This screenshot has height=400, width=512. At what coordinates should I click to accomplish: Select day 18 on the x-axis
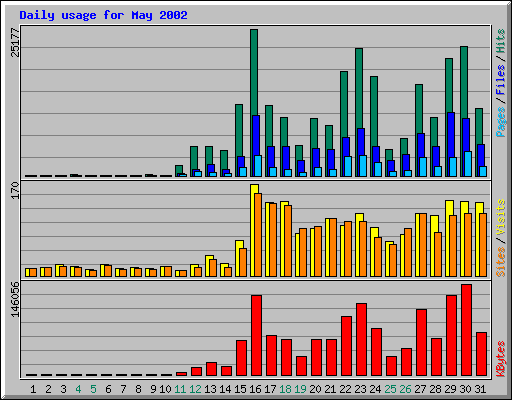pyautogui.click(x=285, y=389)
